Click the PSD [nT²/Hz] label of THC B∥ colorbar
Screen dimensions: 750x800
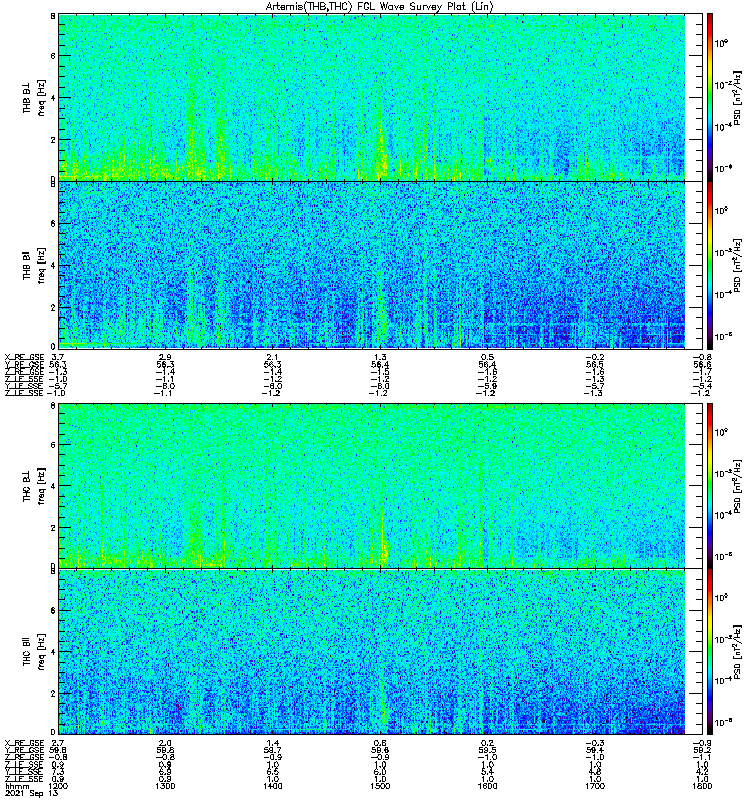(737, 652)
